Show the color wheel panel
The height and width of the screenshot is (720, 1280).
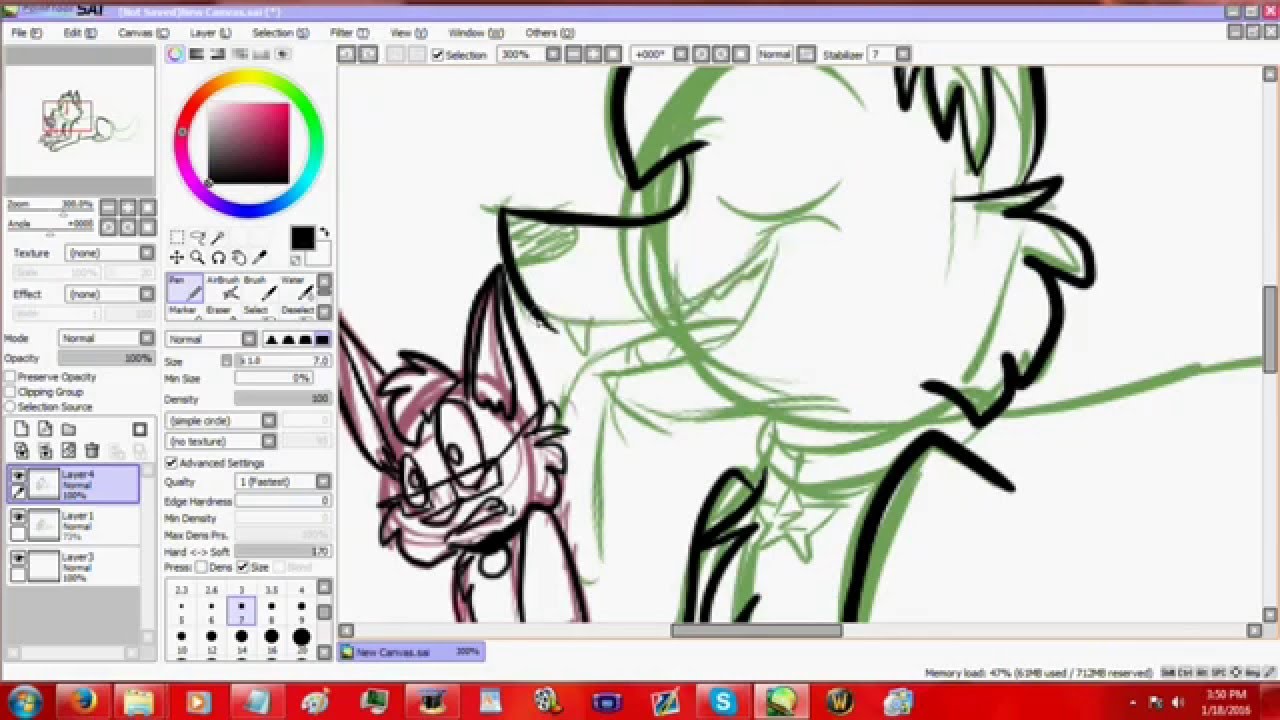(176, 55)
